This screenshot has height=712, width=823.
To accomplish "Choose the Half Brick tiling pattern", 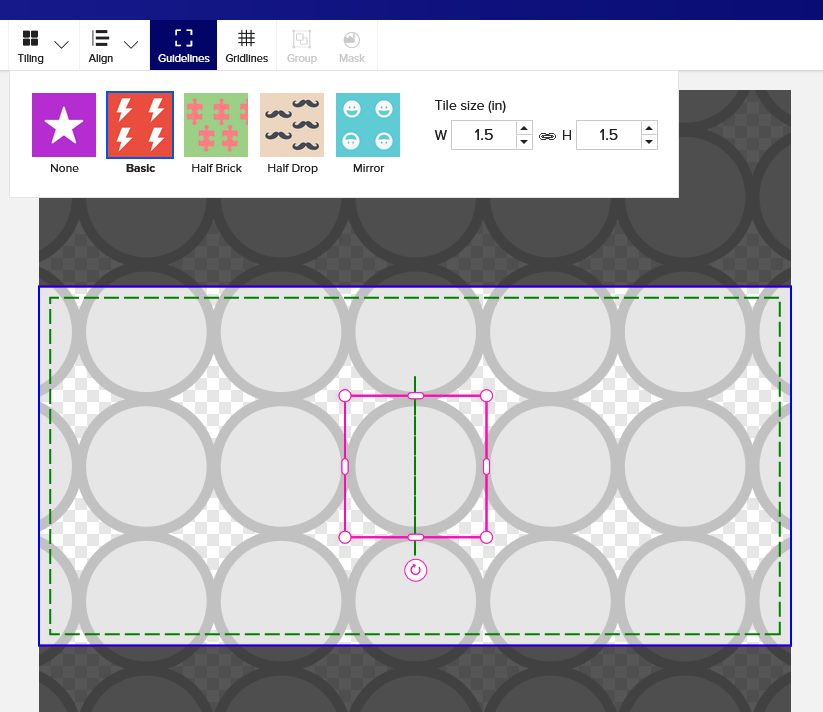I will coord(216,125).
